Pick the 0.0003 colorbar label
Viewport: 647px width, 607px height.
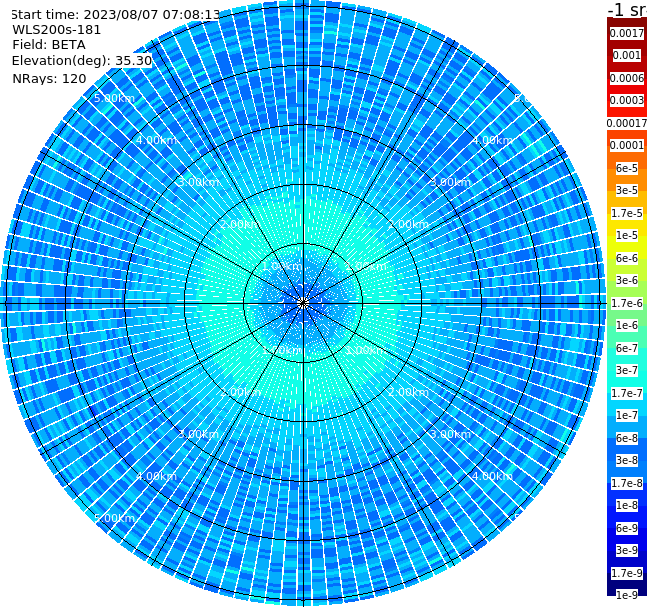[x=627, y=100]
